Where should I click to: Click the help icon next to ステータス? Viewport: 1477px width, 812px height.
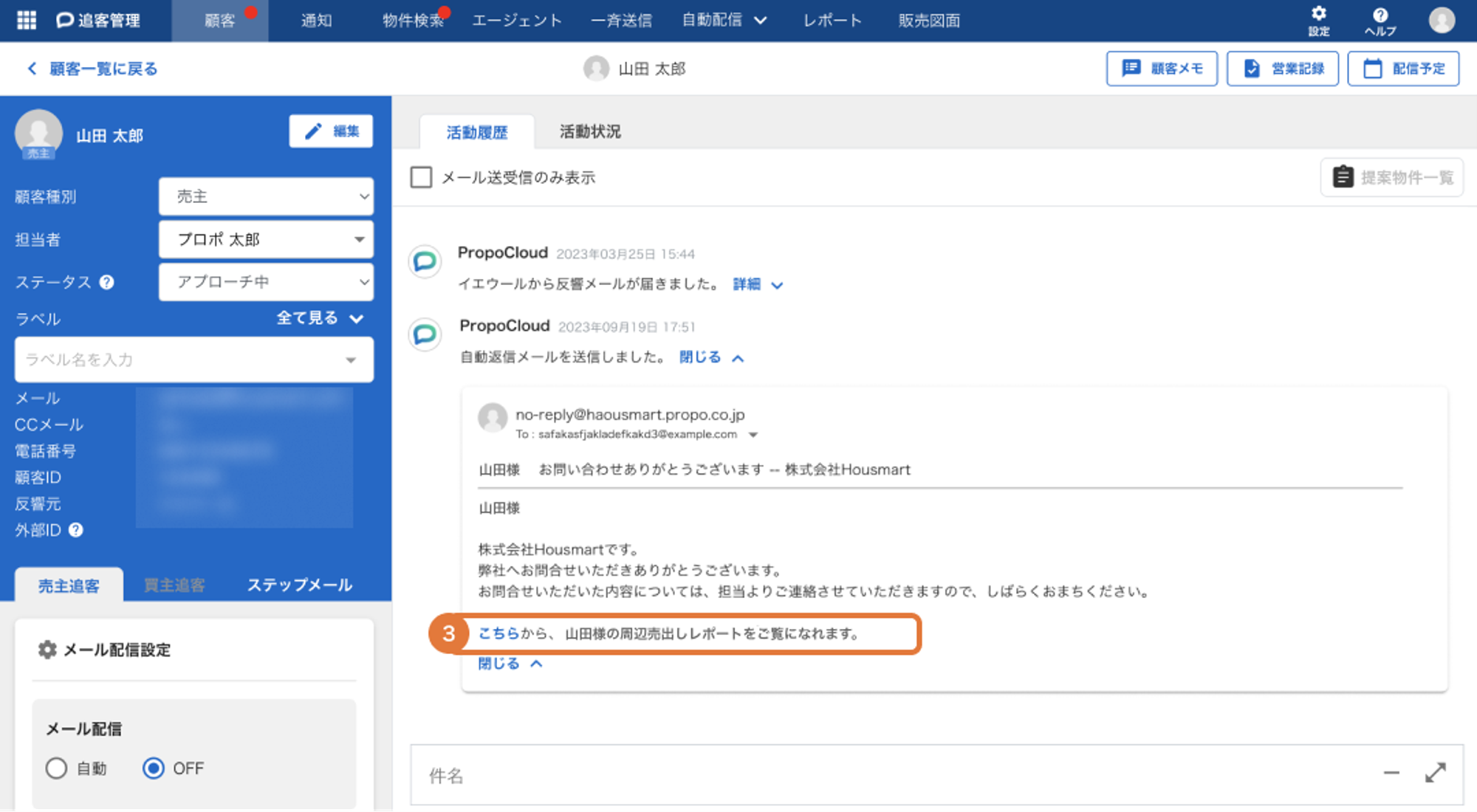coord(107,282)
